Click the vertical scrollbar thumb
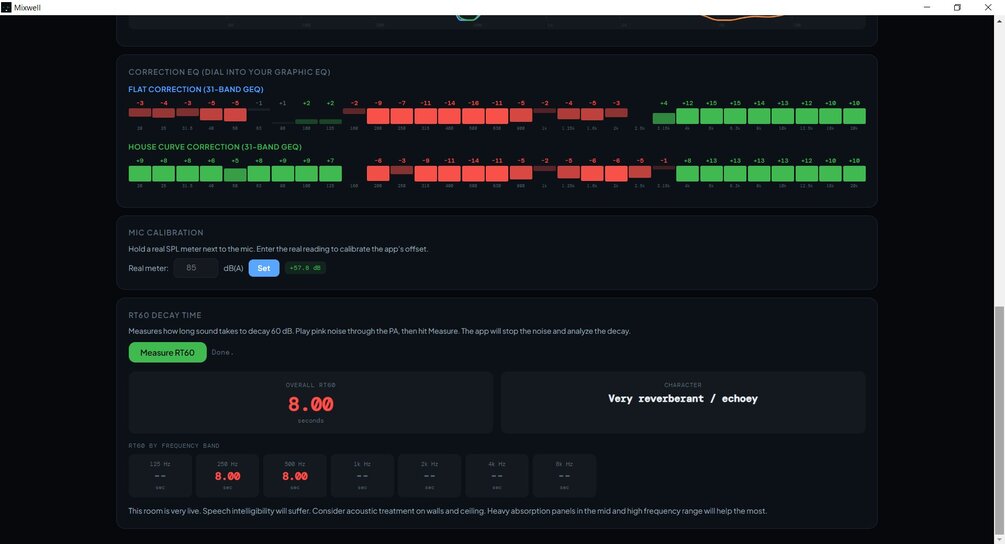 click(x=999, y=420)
